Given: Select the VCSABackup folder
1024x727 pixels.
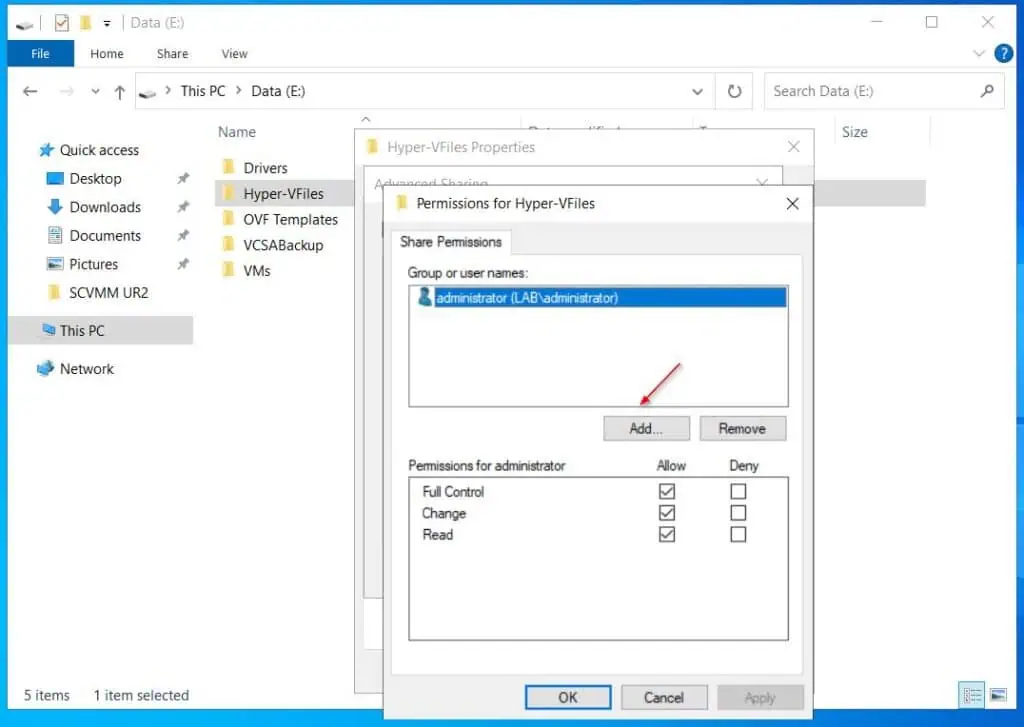Looking at the screenshot, I should coord(283,245).
